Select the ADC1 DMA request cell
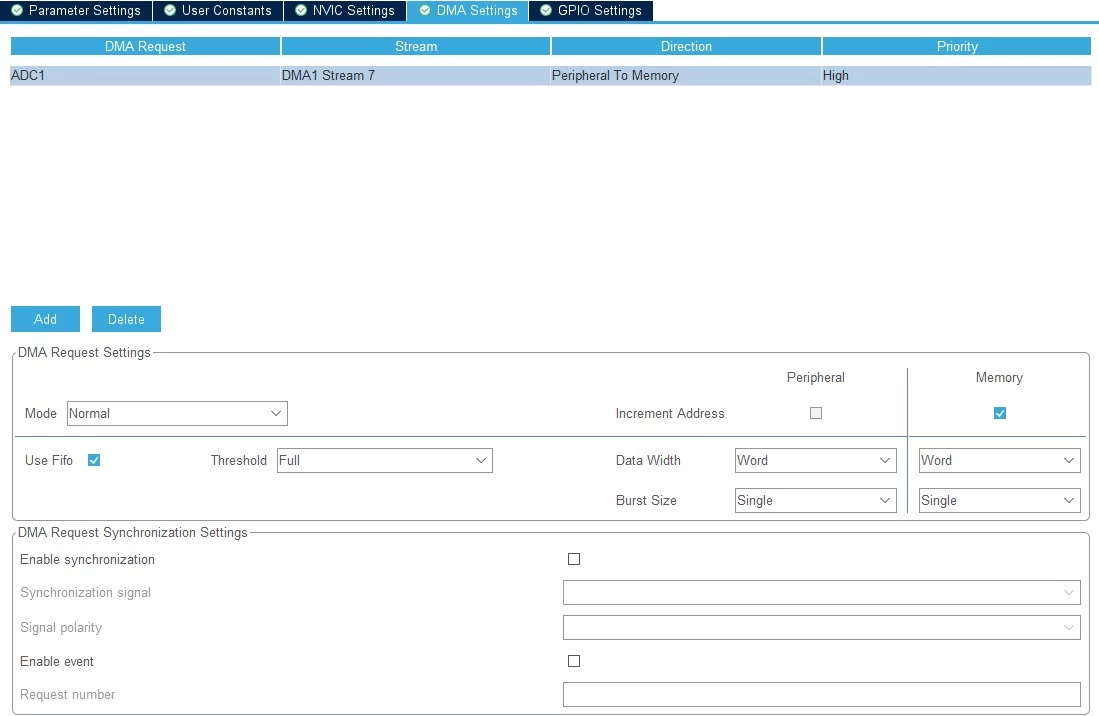The height and width of the screenshot is (716, 1099). pos(145,76)
